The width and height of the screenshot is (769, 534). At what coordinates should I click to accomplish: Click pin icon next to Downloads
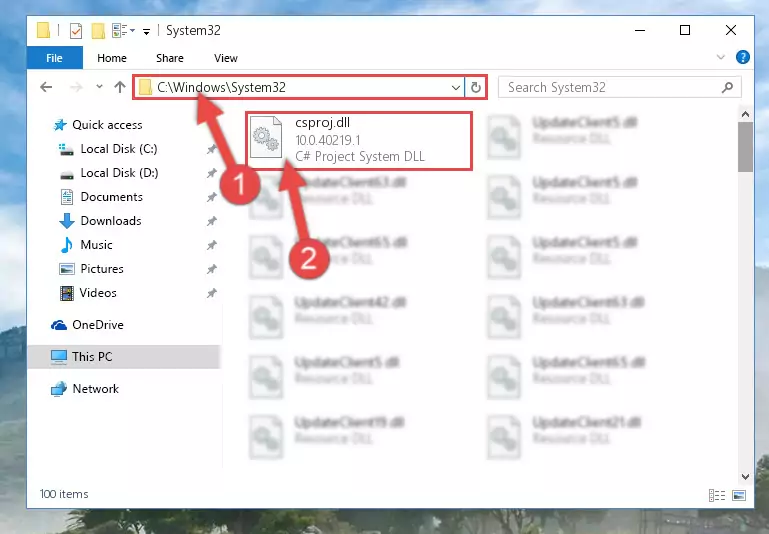[x=211, y=221]
